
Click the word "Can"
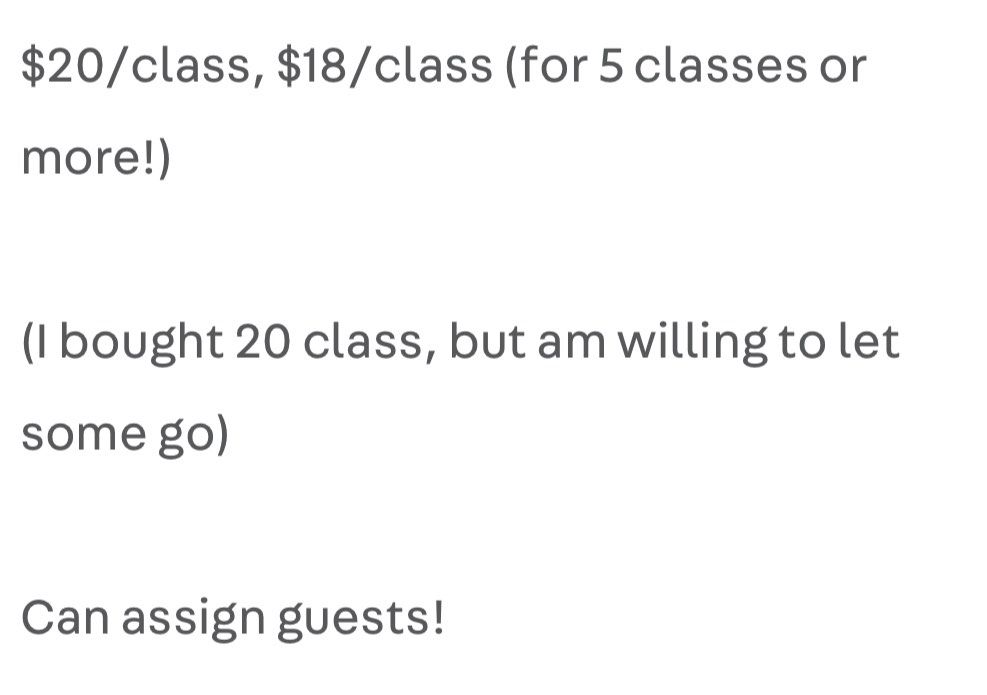click(x=64, y=618)
